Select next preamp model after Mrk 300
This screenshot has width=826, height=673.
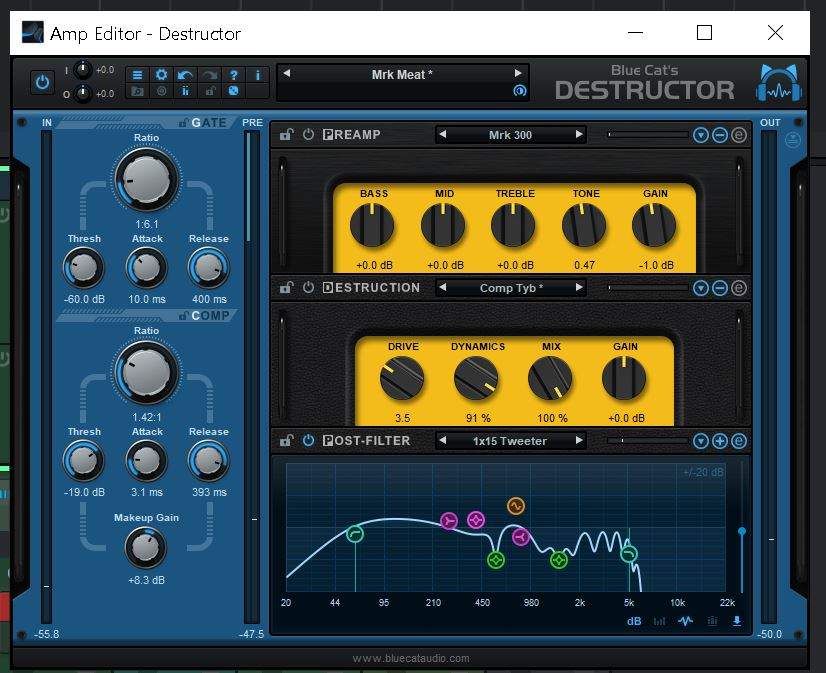point(579,134)
